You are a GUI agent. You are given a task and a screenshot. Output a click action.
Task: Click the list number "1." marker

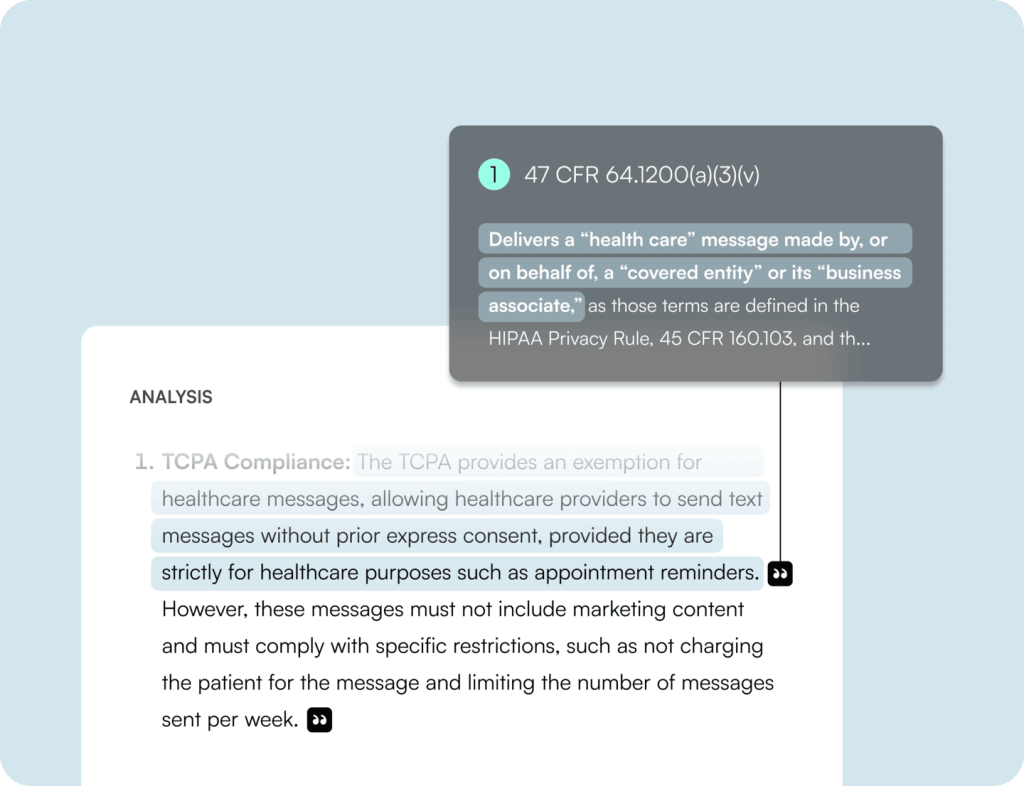point(144,462)
